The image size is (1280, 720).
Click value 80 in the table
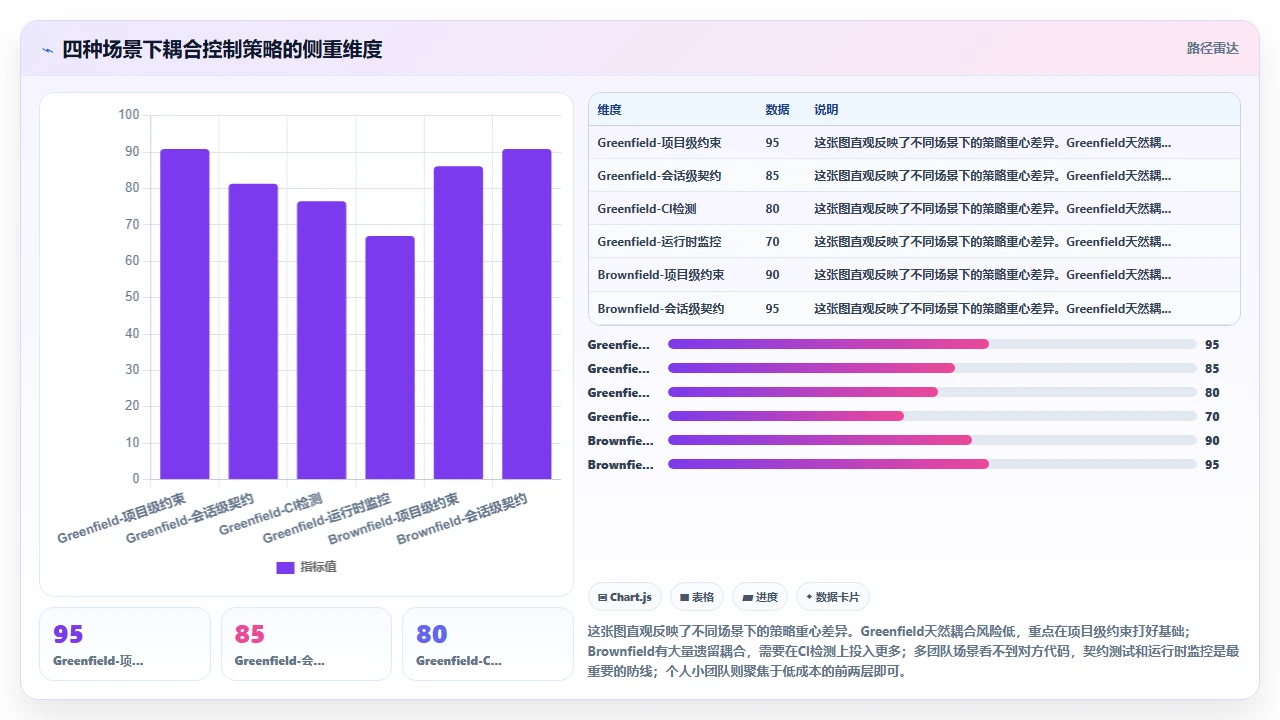point(772,209)
